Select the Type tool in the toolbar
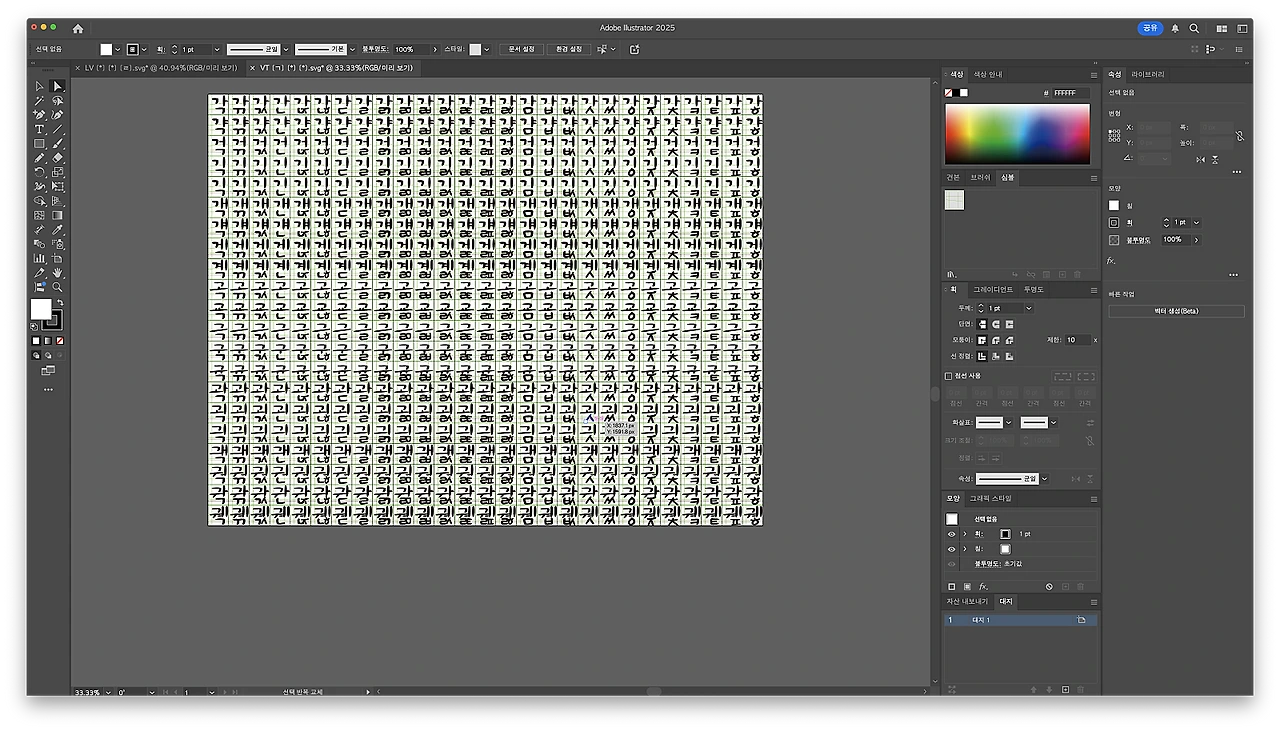This screenshot has width=1280, height=731. point(38,128)
